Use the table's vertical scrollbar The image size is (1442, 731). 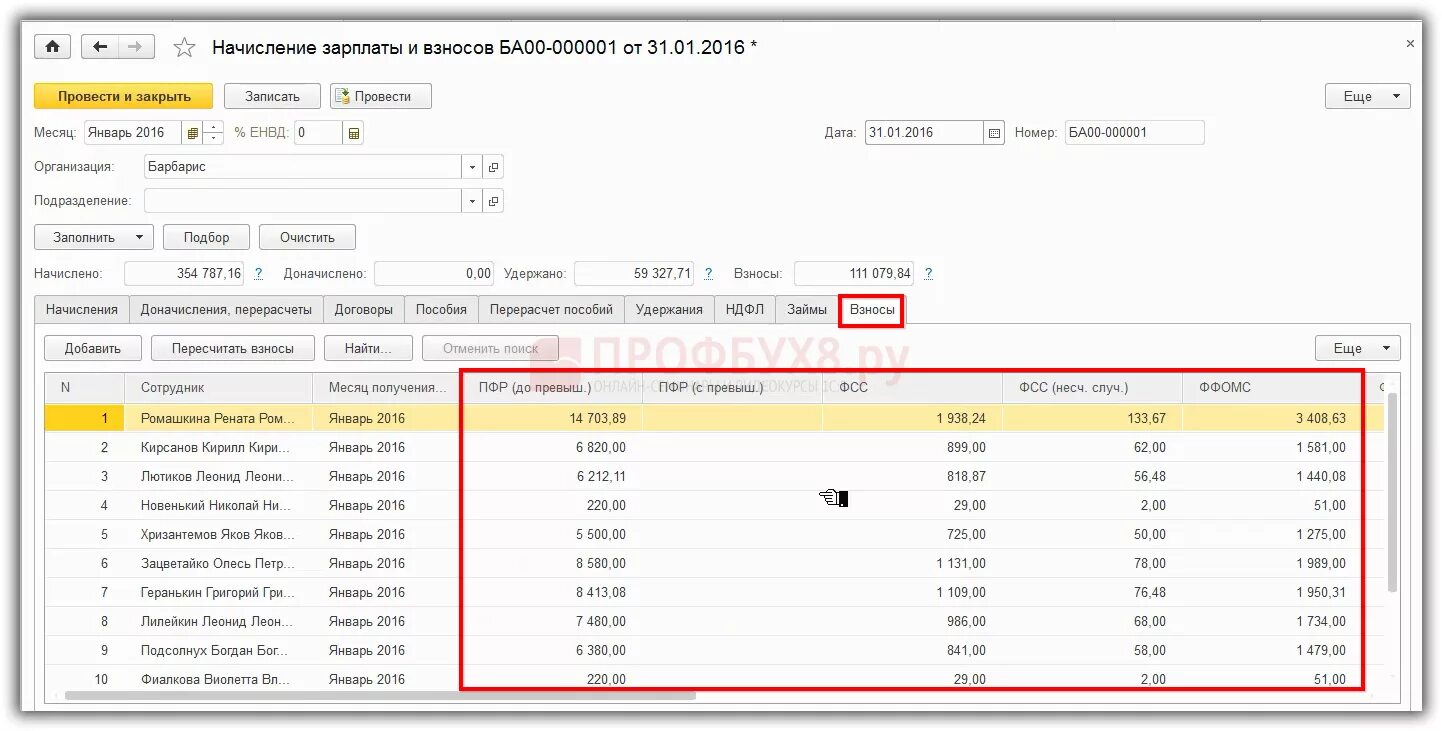(x=1391, y=490)
